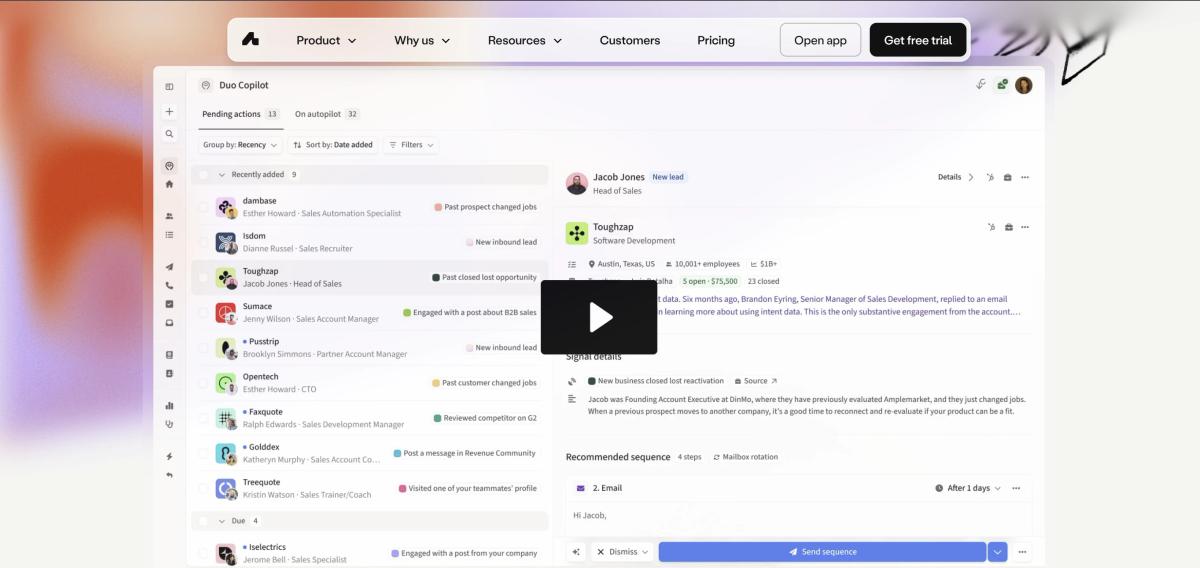Open the Dismiss options dropdown
Screen dimensions: 1200x568
621,552
